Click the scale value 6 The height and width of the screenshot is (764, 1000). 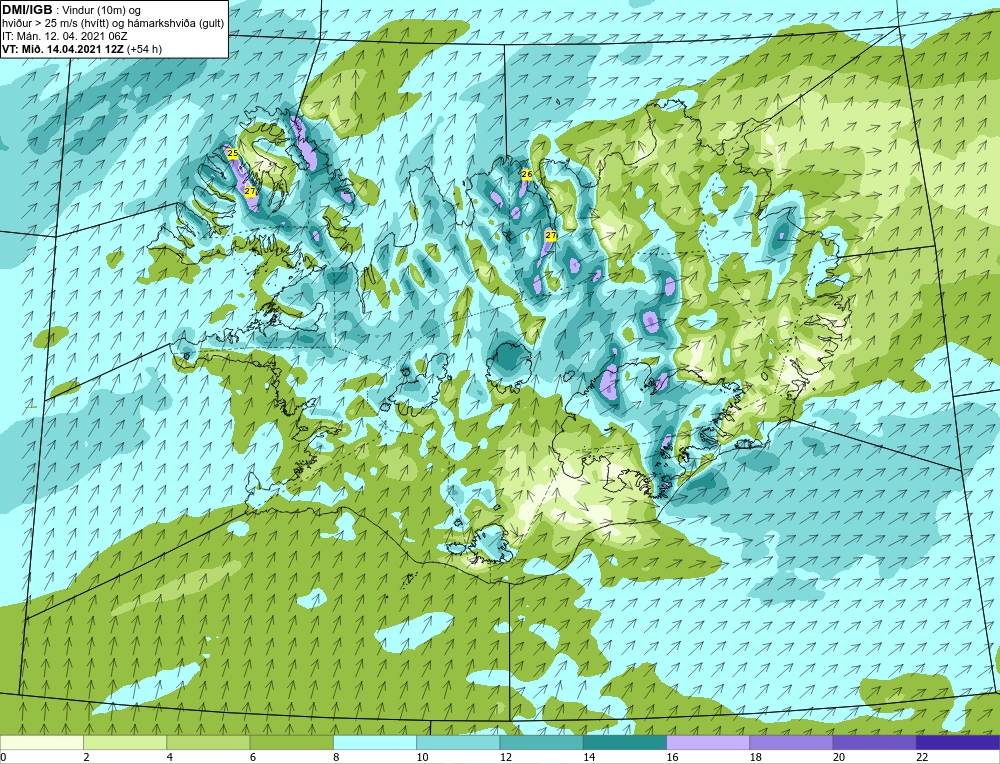253,757
